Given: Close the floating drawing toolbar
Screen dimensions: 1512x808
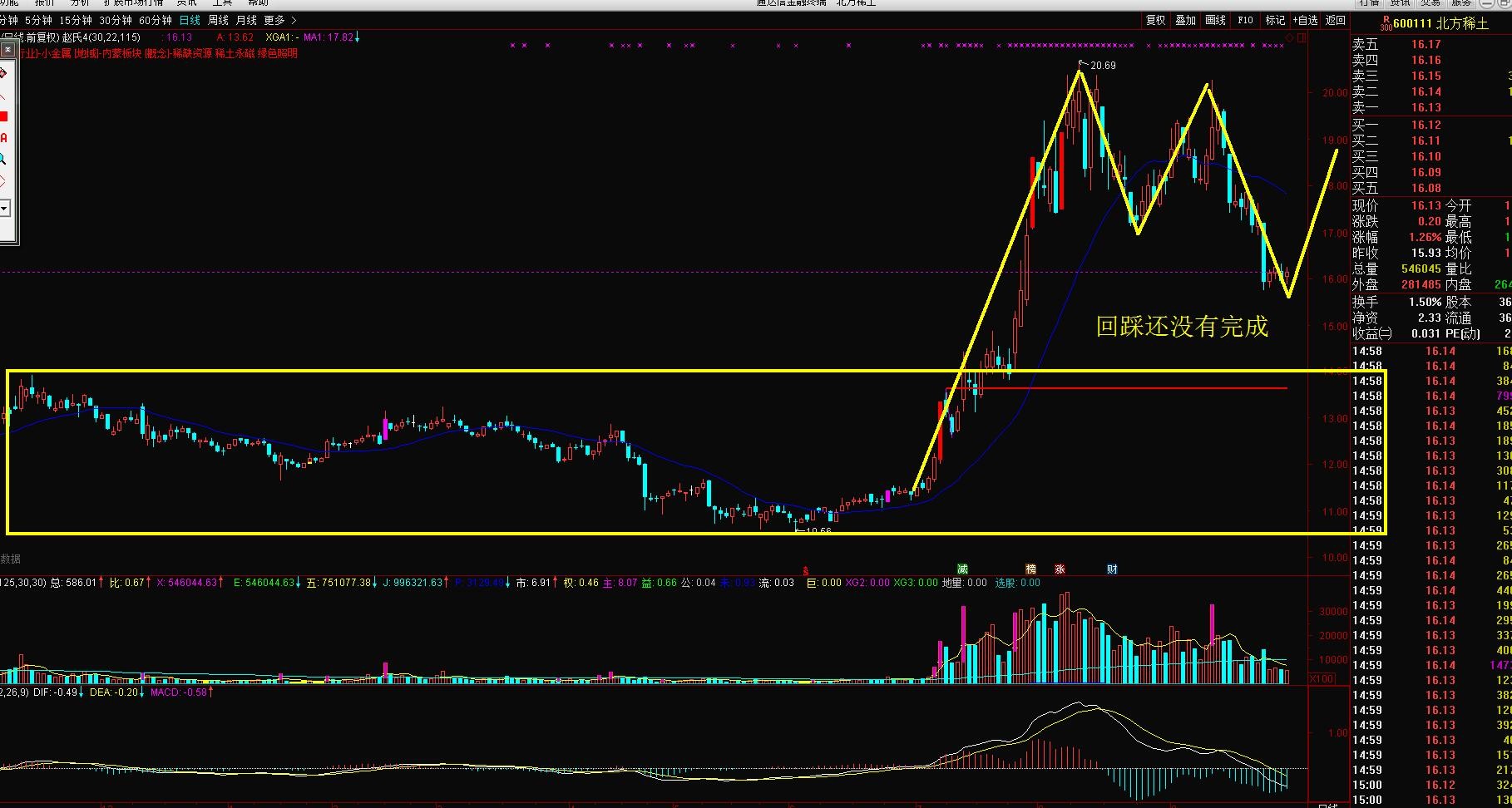Looking at the screenshot, I should pyautogui.click(x=7, y=49).
